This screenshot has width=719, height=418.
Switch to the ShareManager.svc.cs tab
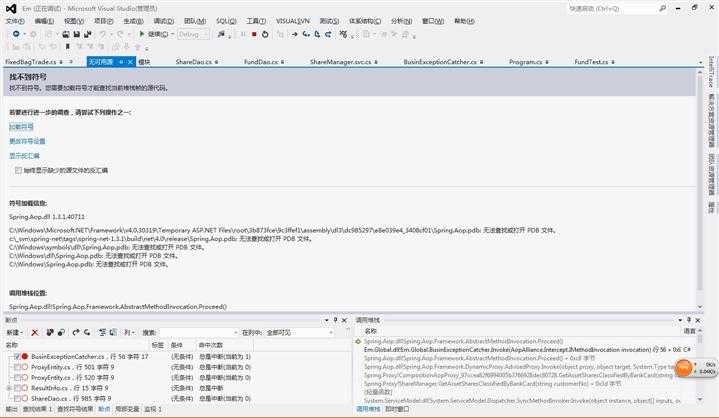pos(340,61)
